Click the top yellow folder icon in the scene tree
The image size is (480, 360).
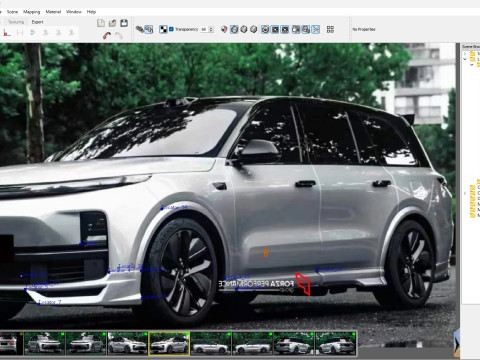coord(473,53)
